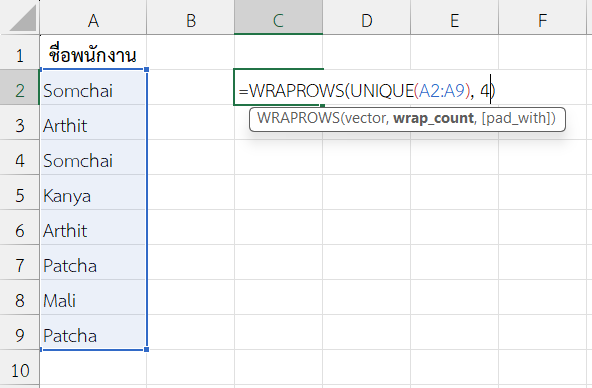Viewport: 592px width, 388px height.
Task: Select row 1 header
Action: 20,52
